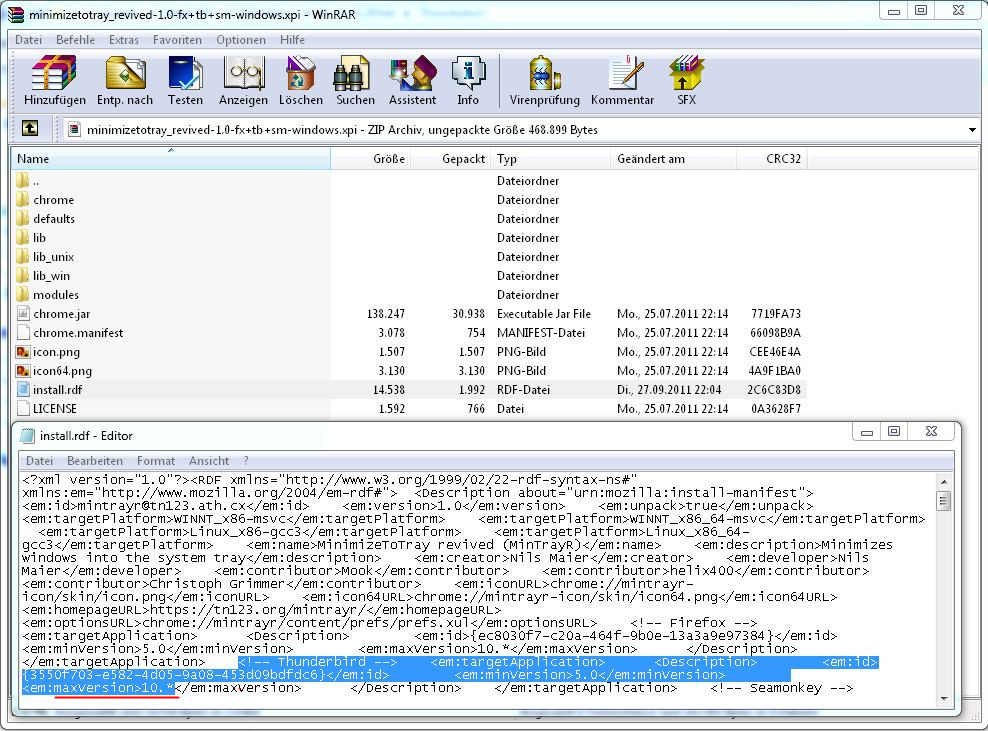Minimize the install.rdf Editor window
This screenshot has height=731, width=988.
coord(867,432)
